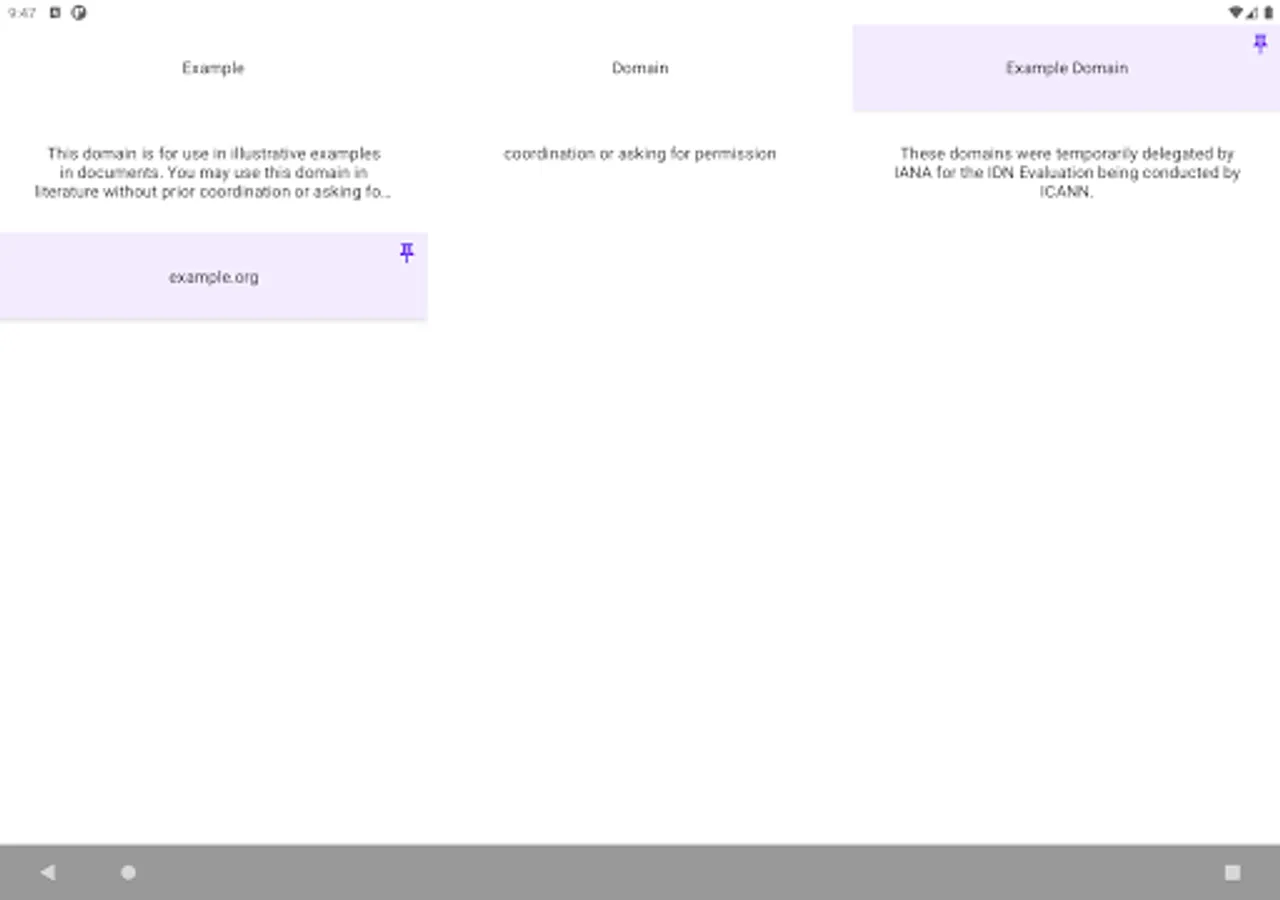Tap the round notification icon in status bar

pos(78,13)
